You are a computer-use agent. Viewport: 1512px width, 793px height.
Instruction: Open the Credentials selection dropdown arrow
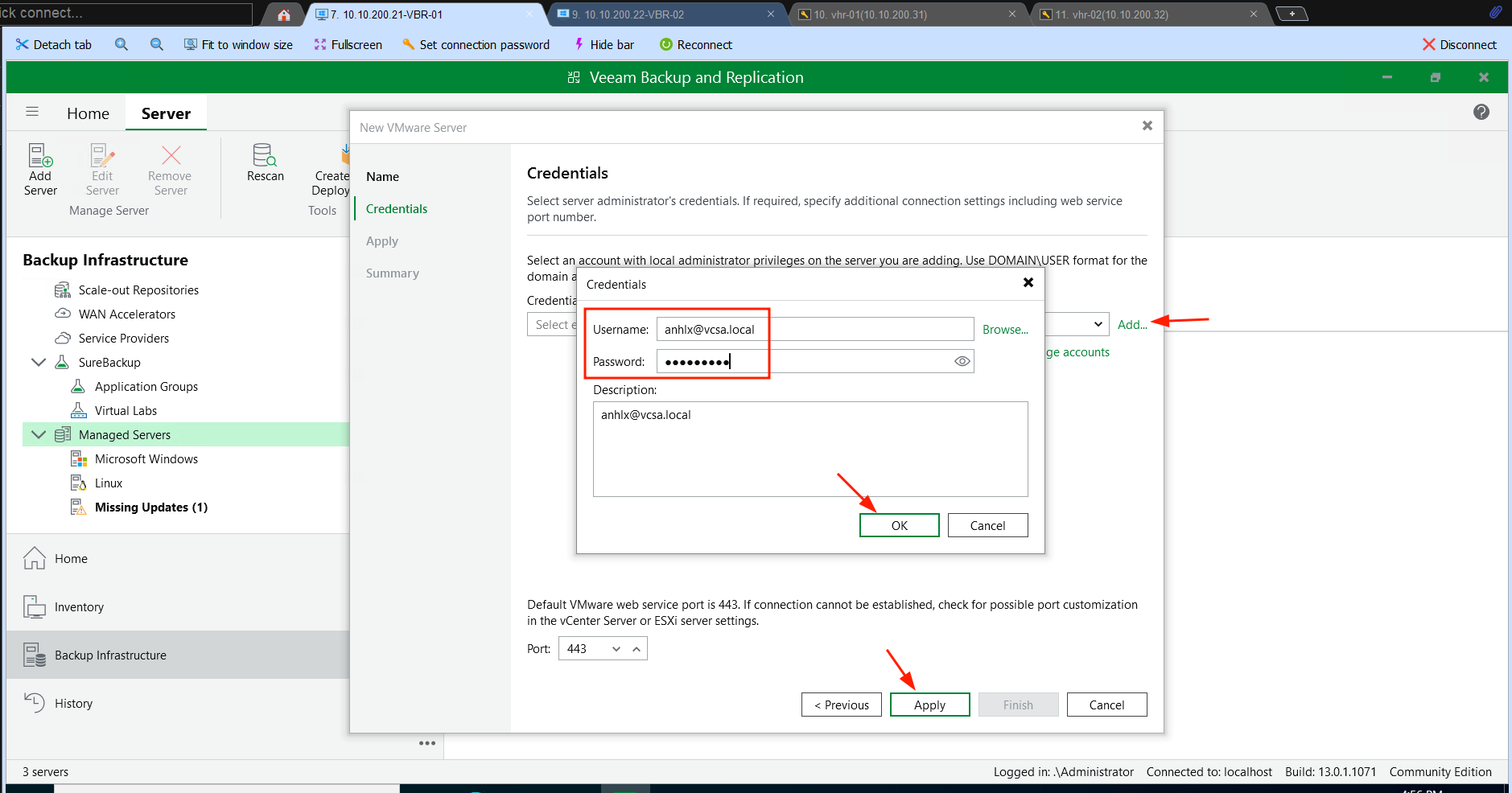tap(1098, 324)
